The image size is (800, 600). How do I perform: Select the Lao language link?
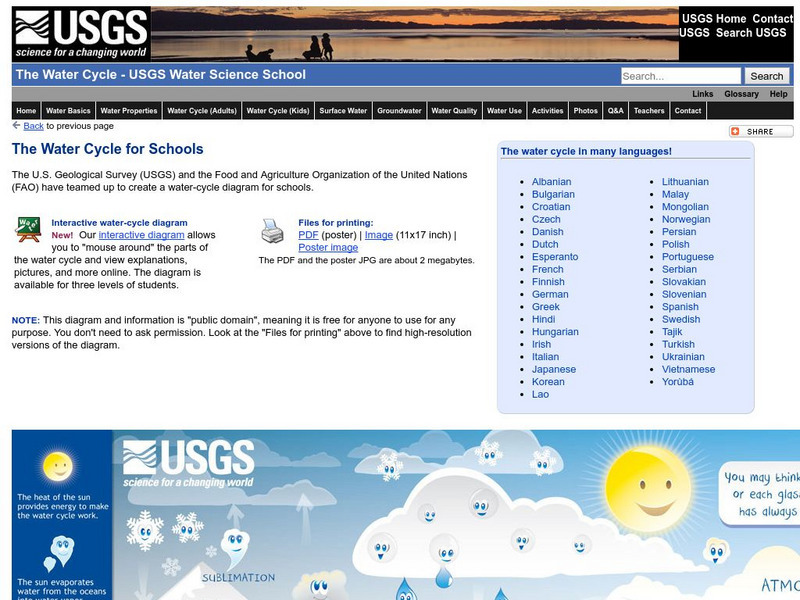tap(540, 394)
